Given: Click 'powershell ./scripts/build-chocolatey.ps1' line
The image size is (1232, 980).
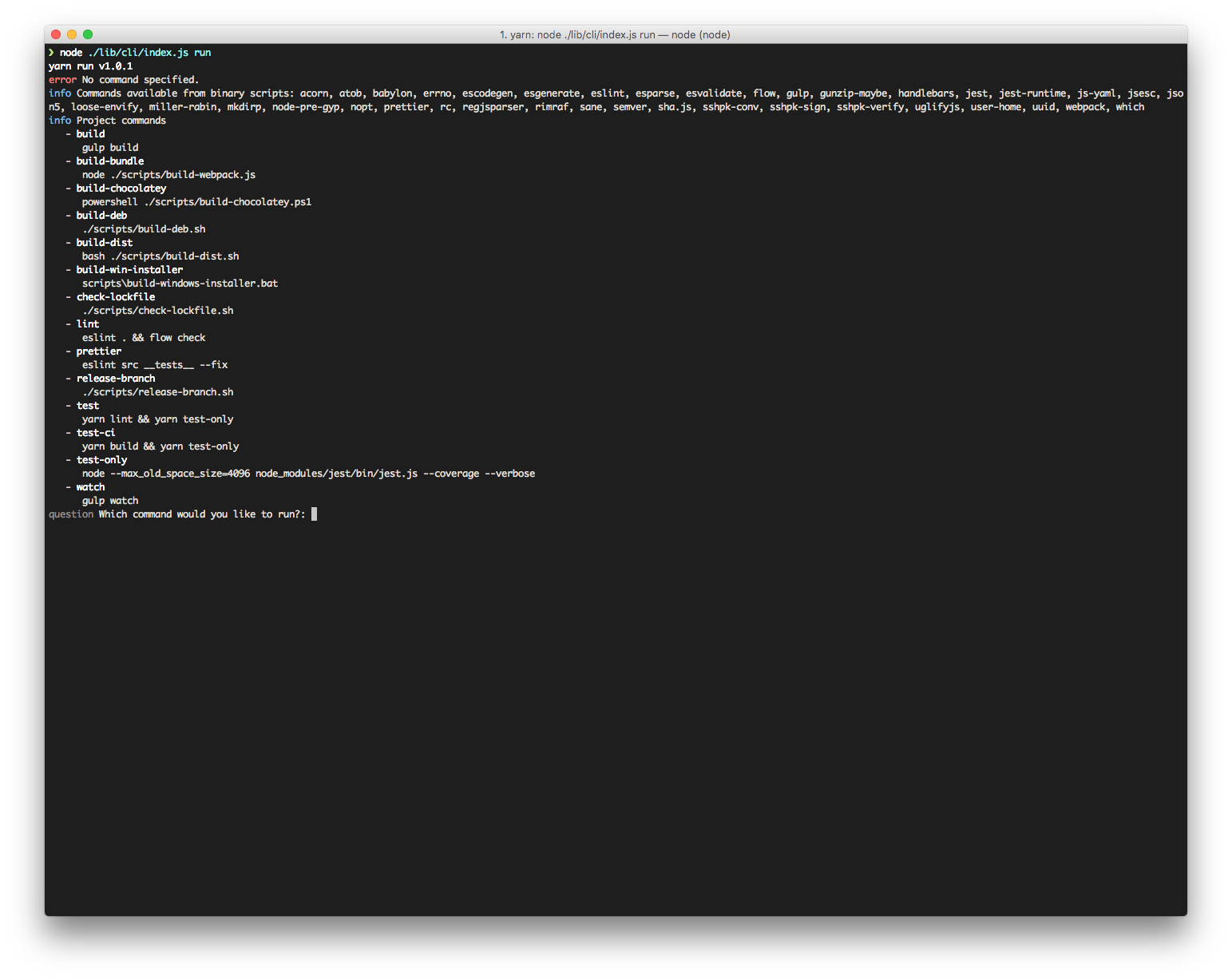Looking at the screenshot, I should [x=196, y=202].
